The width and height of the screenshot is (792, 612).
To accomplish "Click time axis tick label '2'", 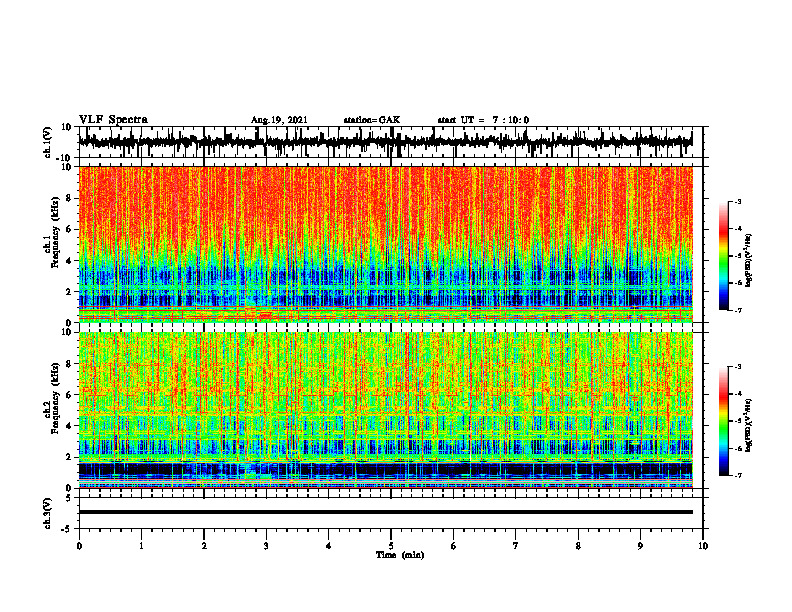I will (x=204, y=546).
